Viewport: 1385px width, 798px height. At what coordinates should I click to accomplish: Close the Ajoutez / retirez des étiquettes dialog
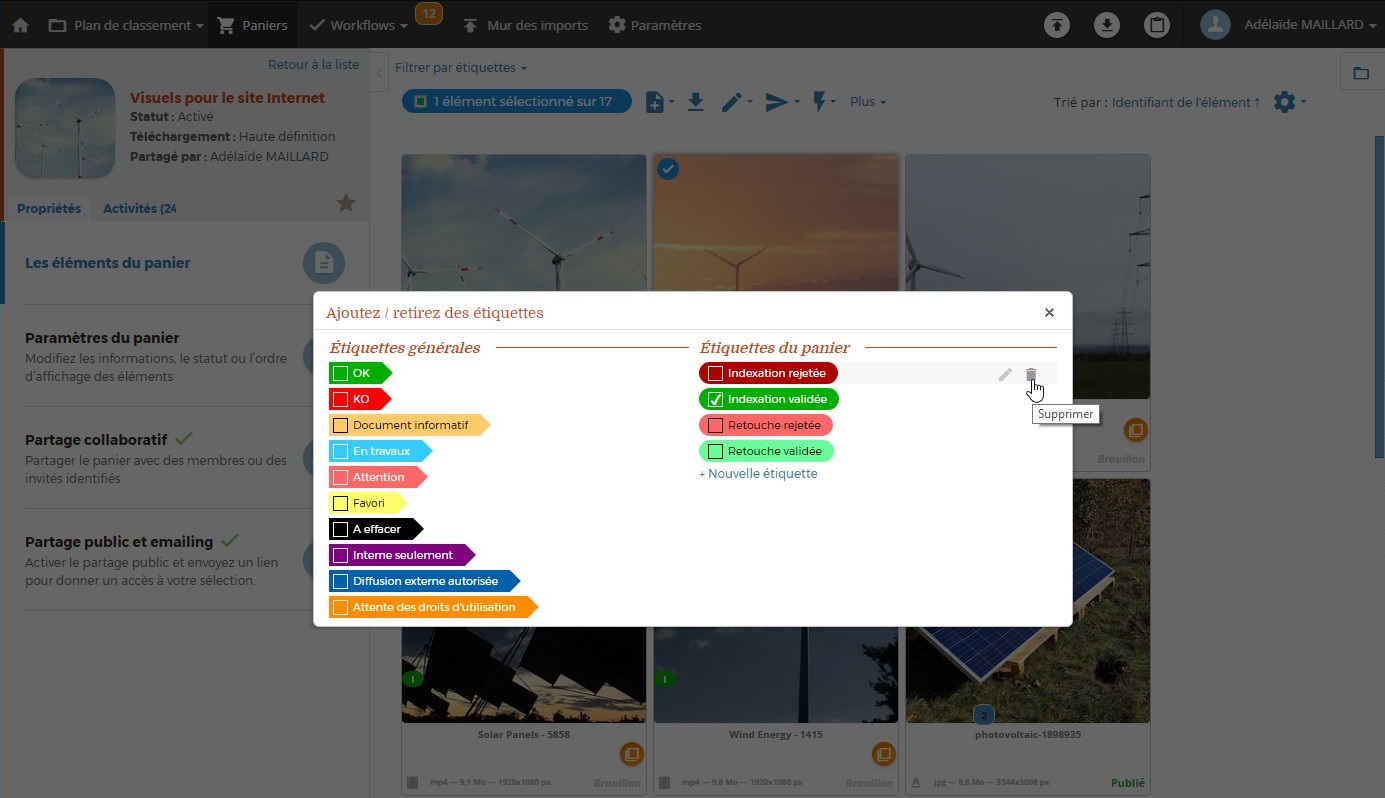click(1049, 313)
